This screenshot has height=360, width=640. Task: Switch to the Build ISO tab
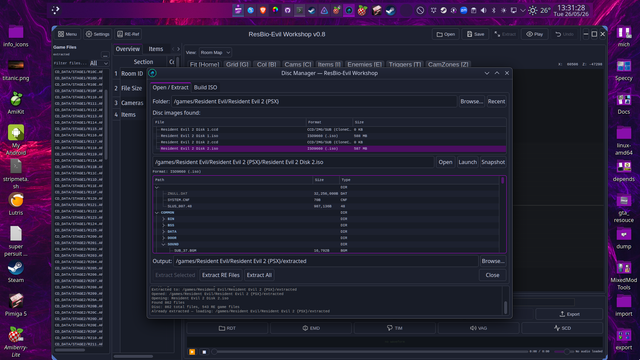coord(205,87)
